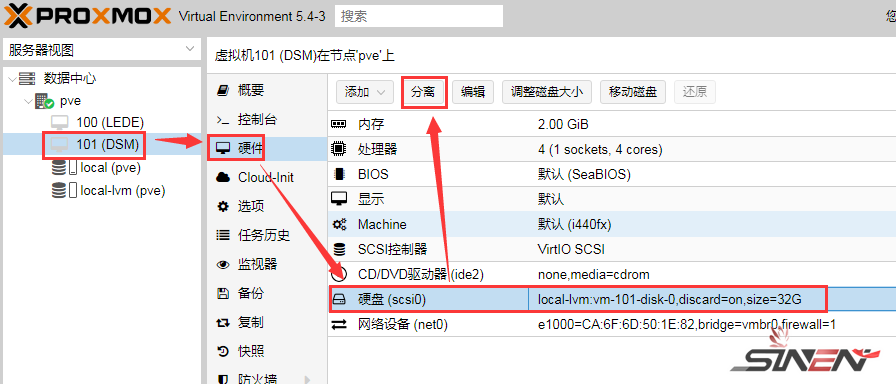Click the history icon beside 快照
896x384 pixels.
click(x=223, y=351)
